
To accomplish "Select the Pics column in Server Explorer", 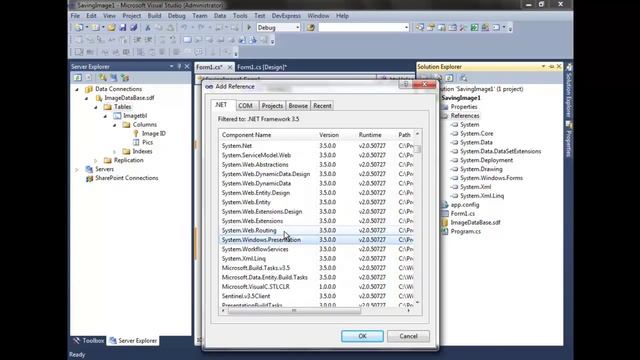I will click(147, 142).
